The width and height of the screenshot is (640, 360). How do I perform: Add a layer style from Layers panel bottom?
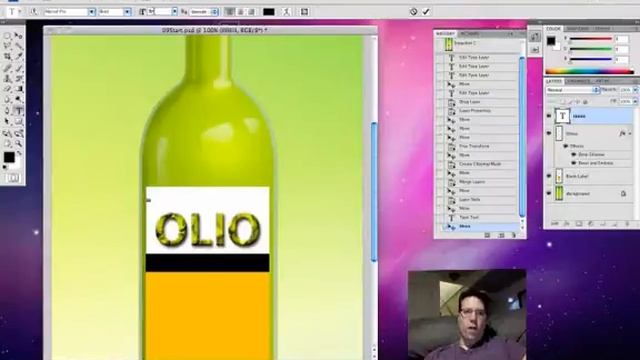click(x=567, y=224)
